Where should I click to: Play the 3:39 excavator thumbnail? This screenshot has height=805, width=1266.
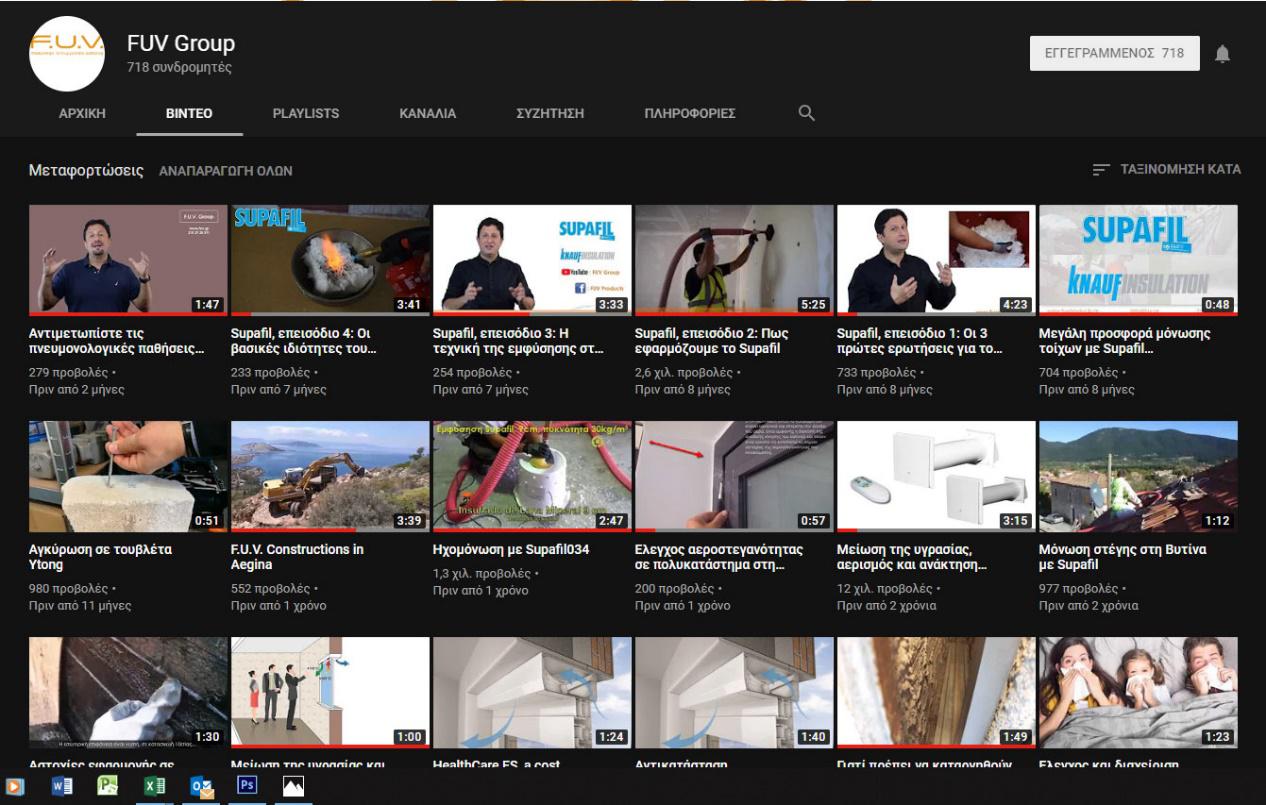tap(330, 476)
